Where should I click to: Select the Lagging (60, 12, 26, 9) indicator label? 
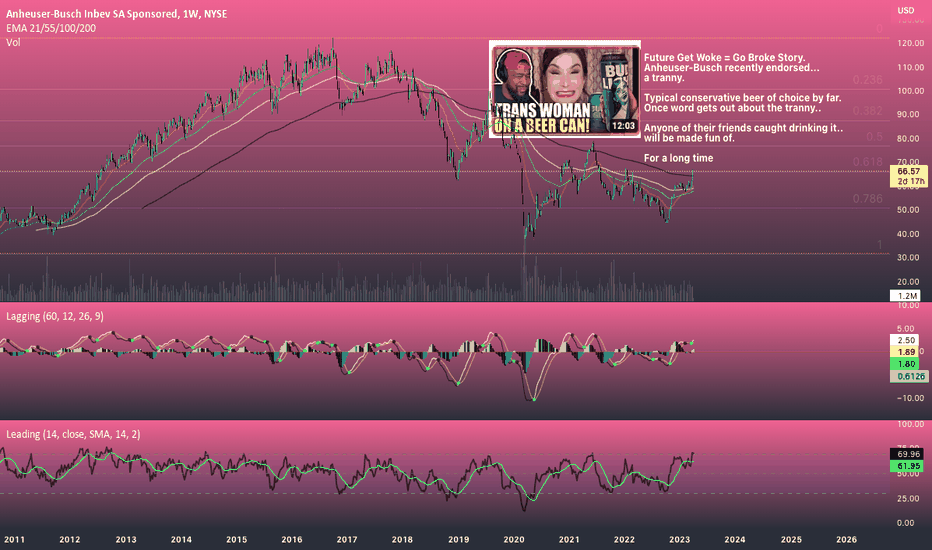(x=55, y=316)
